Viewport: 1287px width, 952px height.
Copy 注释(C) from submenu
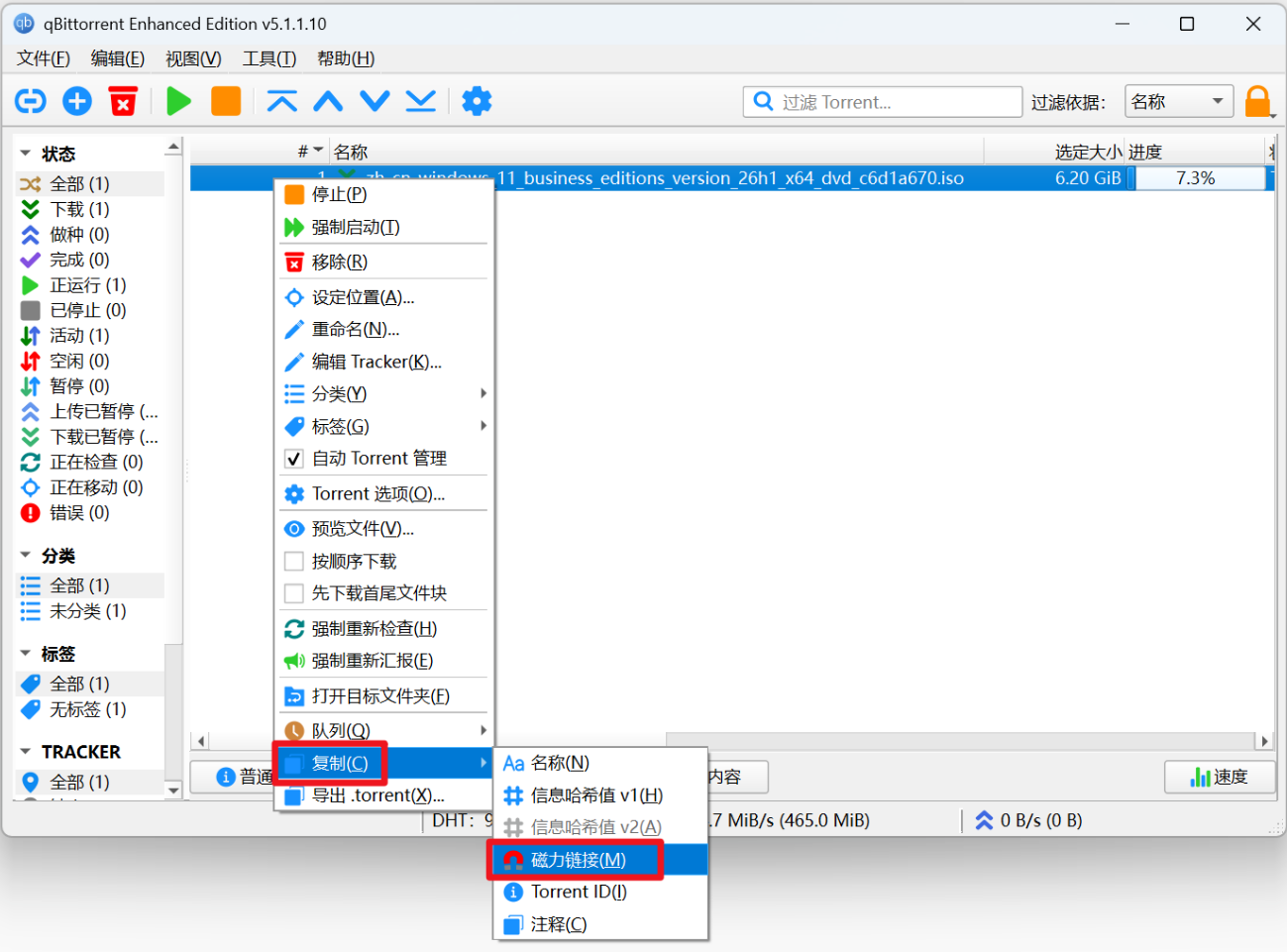coord(600,924)
